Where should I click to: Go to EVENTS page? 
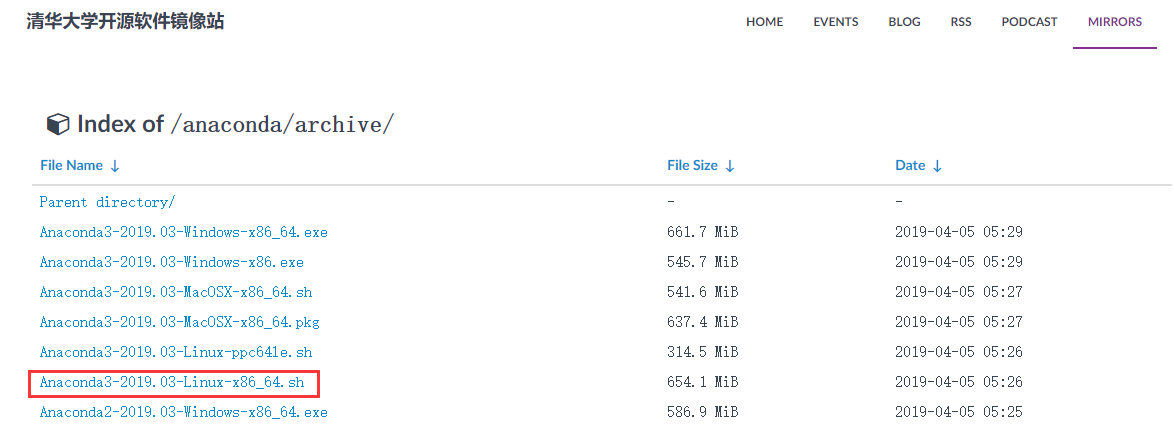tap(836, 22)
